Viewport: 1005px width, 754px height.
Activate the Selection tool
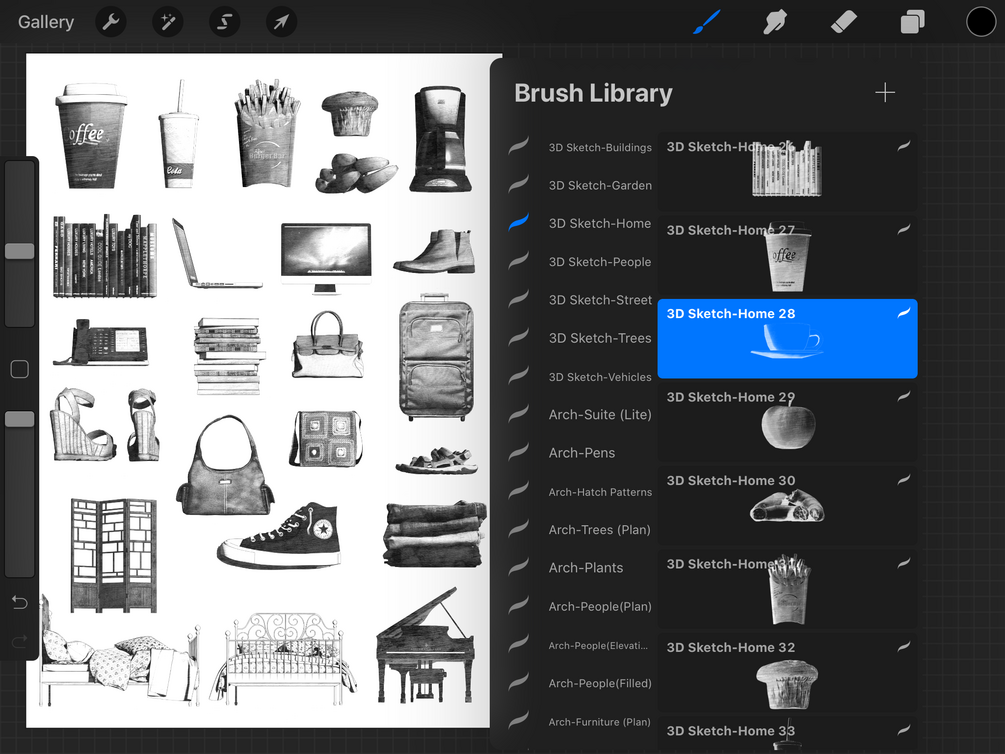point(224,22)
